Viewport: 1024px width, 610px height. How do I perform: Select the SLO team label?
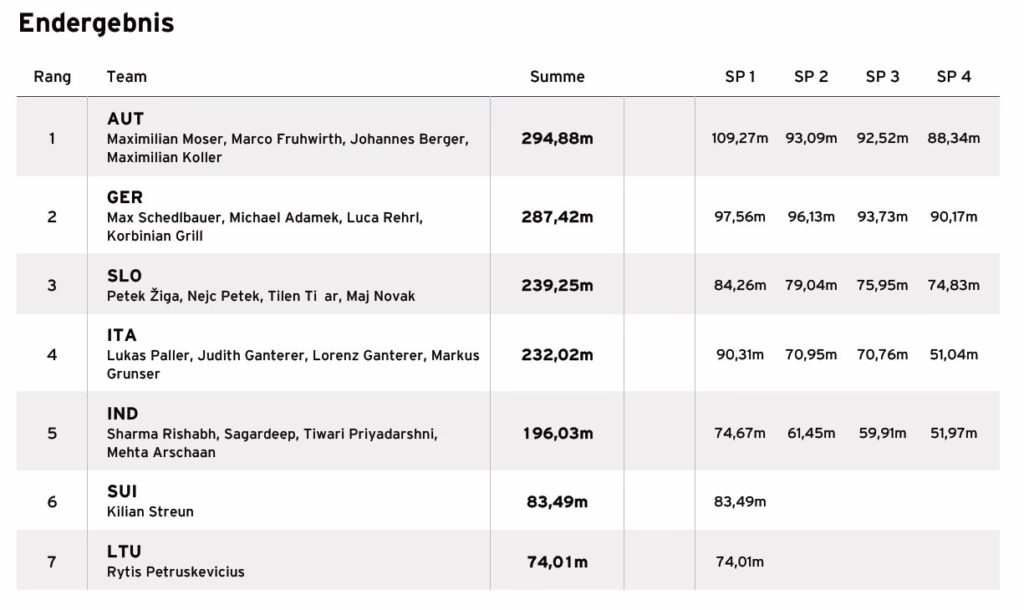click(x=124, y=276)
